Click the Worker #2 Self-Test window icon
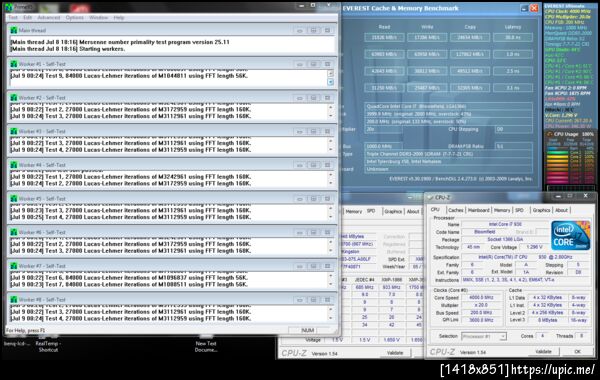Screen dimensions: 600x380 (14, 98)
